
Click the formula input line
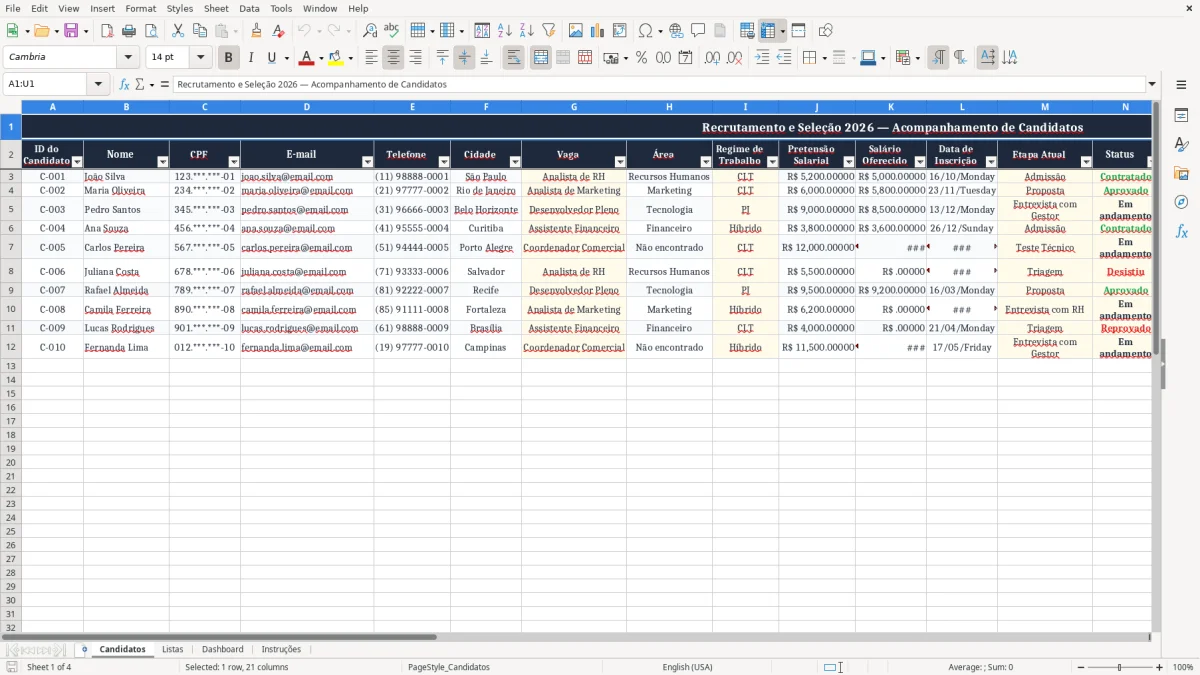tap(658, 85)
